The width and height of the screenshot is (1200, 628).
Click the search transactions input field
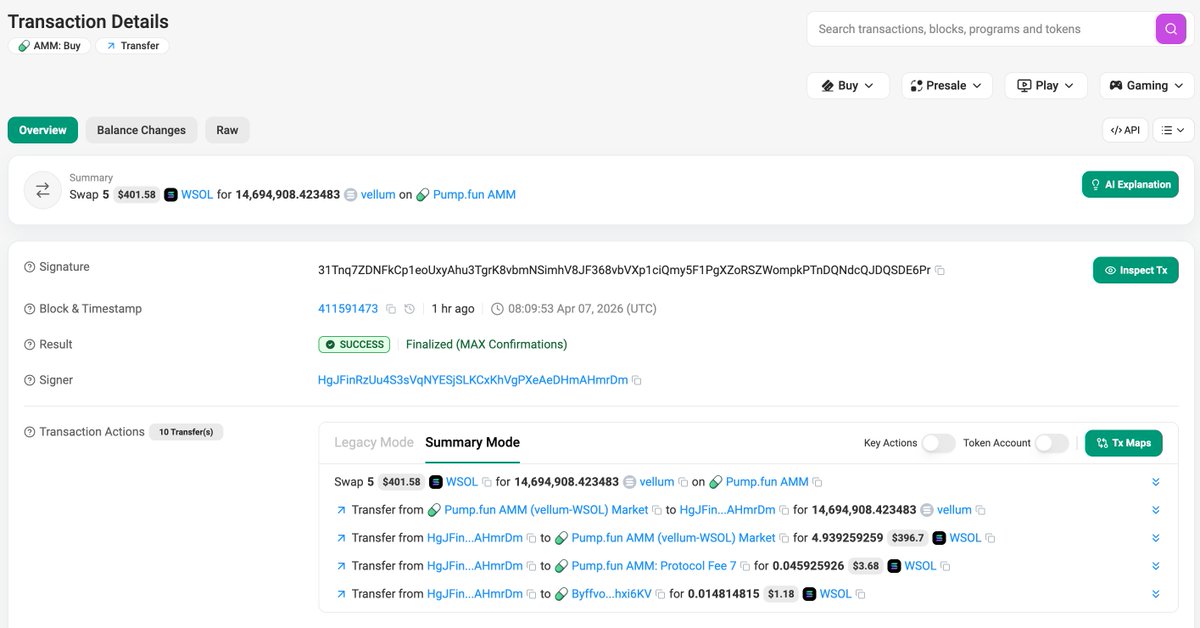click(x=980, y=29)
